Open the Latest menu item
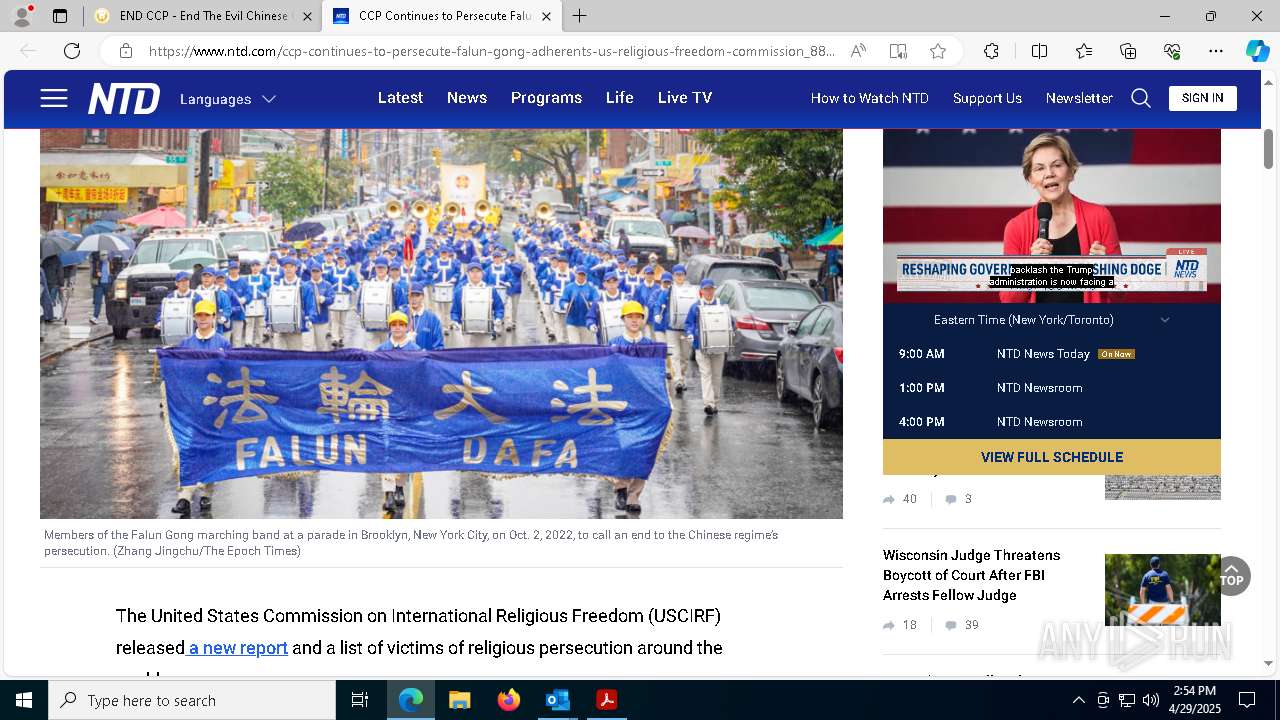 [x=400, y=98]
